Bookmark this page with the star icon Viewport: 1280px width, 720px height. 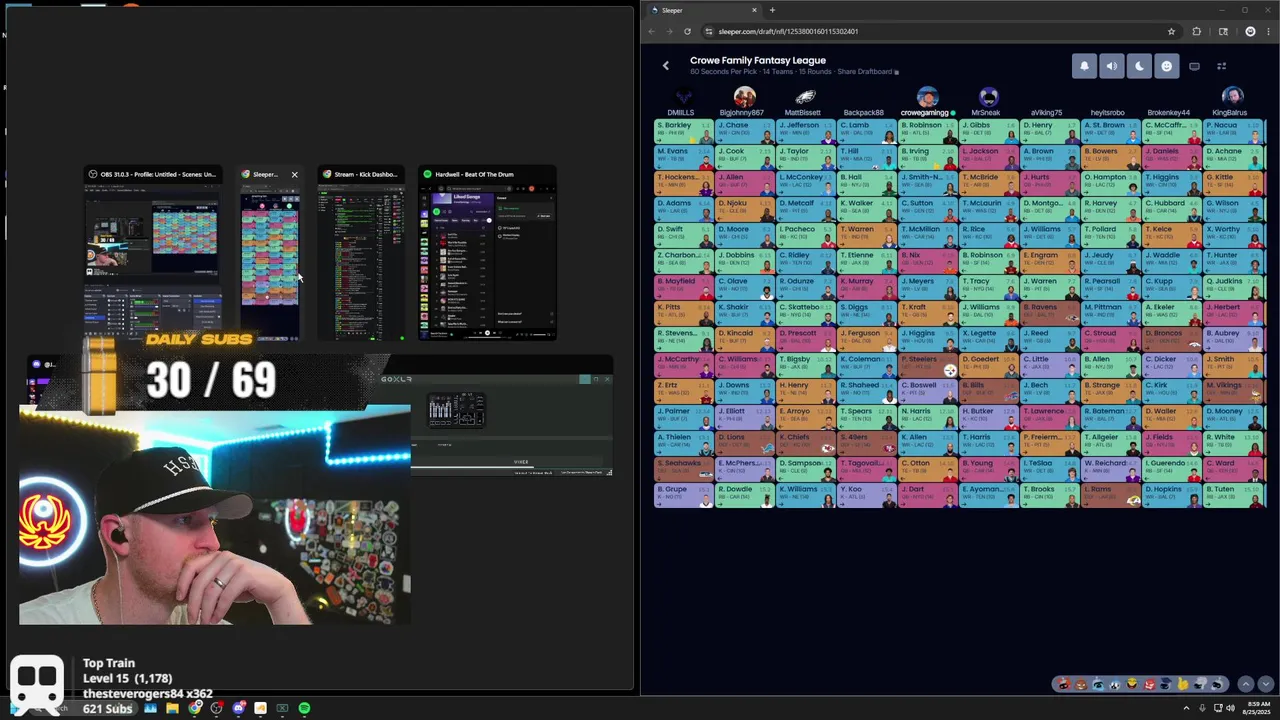[x=1171, y=31]
